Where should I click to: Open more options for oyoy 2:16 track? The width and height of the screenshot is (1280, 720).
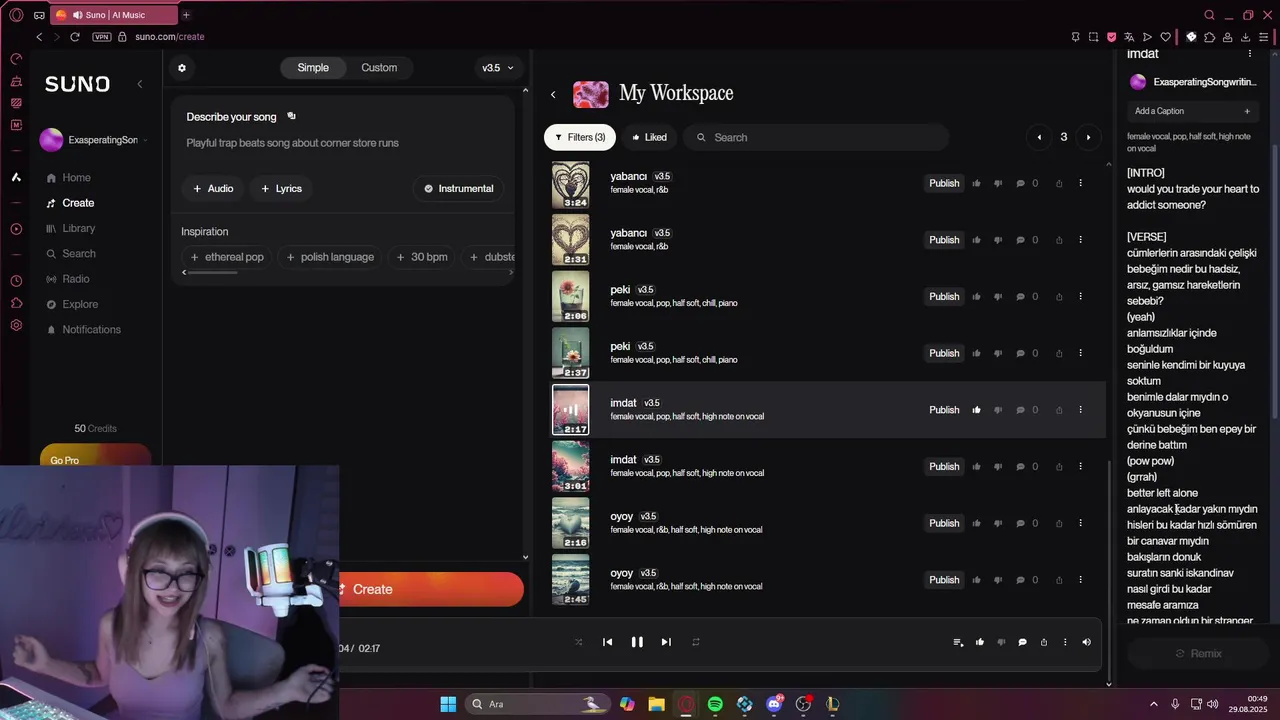tap(1080, 523)
